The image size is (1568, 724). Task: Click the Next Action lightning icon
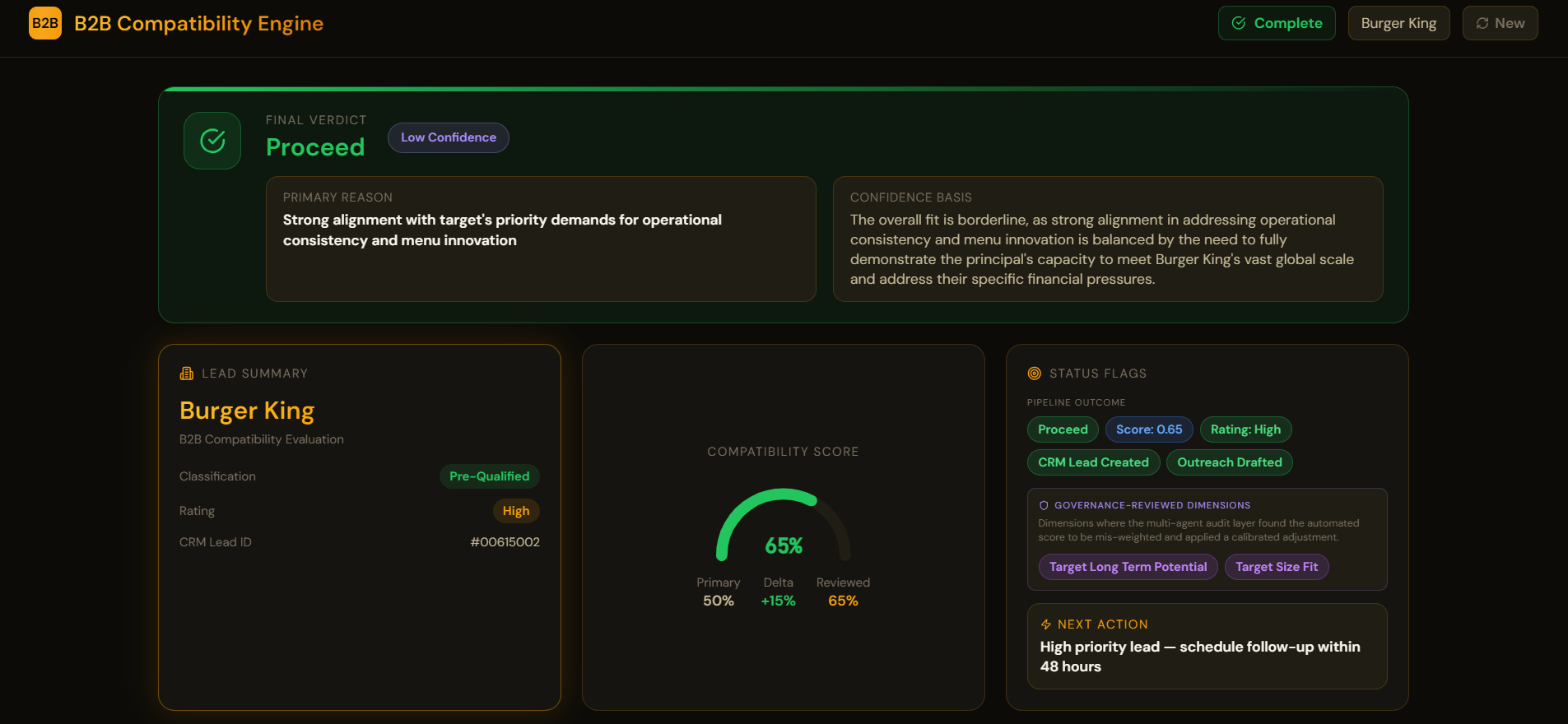click(x=1046, y=624)
